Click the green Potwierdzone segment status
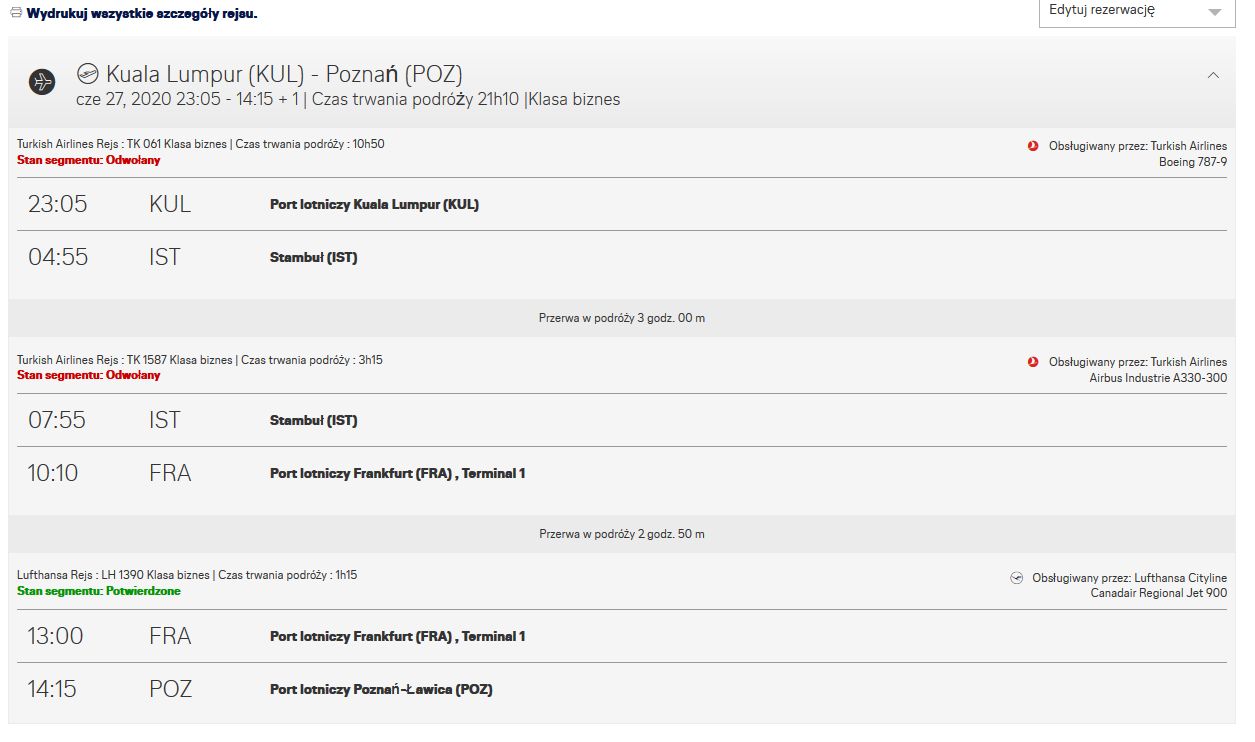This screenshot has width=1255, height=742. (99, 591)
